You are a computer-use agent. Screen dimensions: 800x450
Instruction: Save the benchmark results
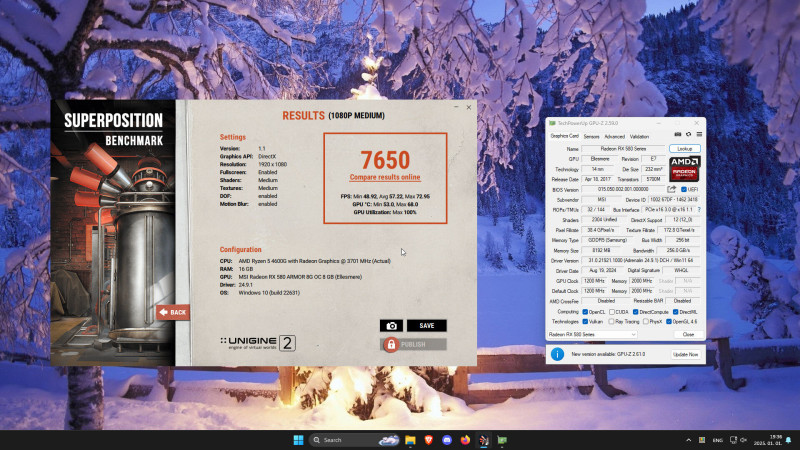coord(427,326)
